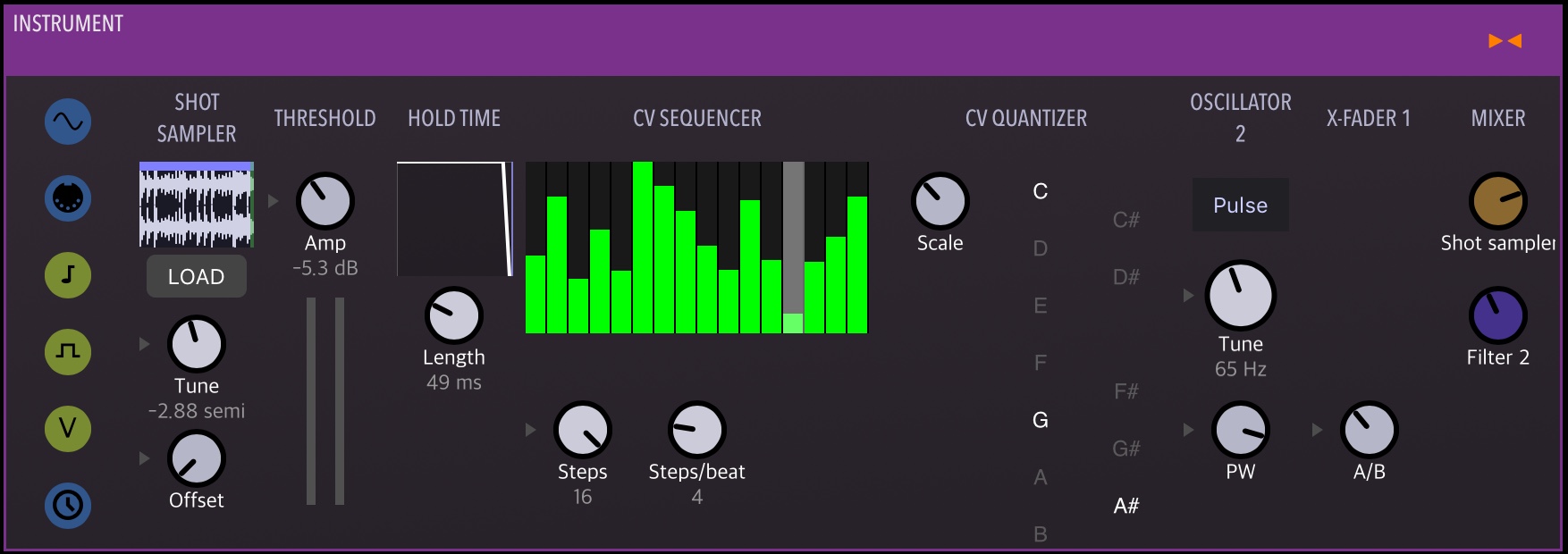Click the CV SEQUENCER module header
The height and width of the screenshot is (554, 1568).
[697, 118]
